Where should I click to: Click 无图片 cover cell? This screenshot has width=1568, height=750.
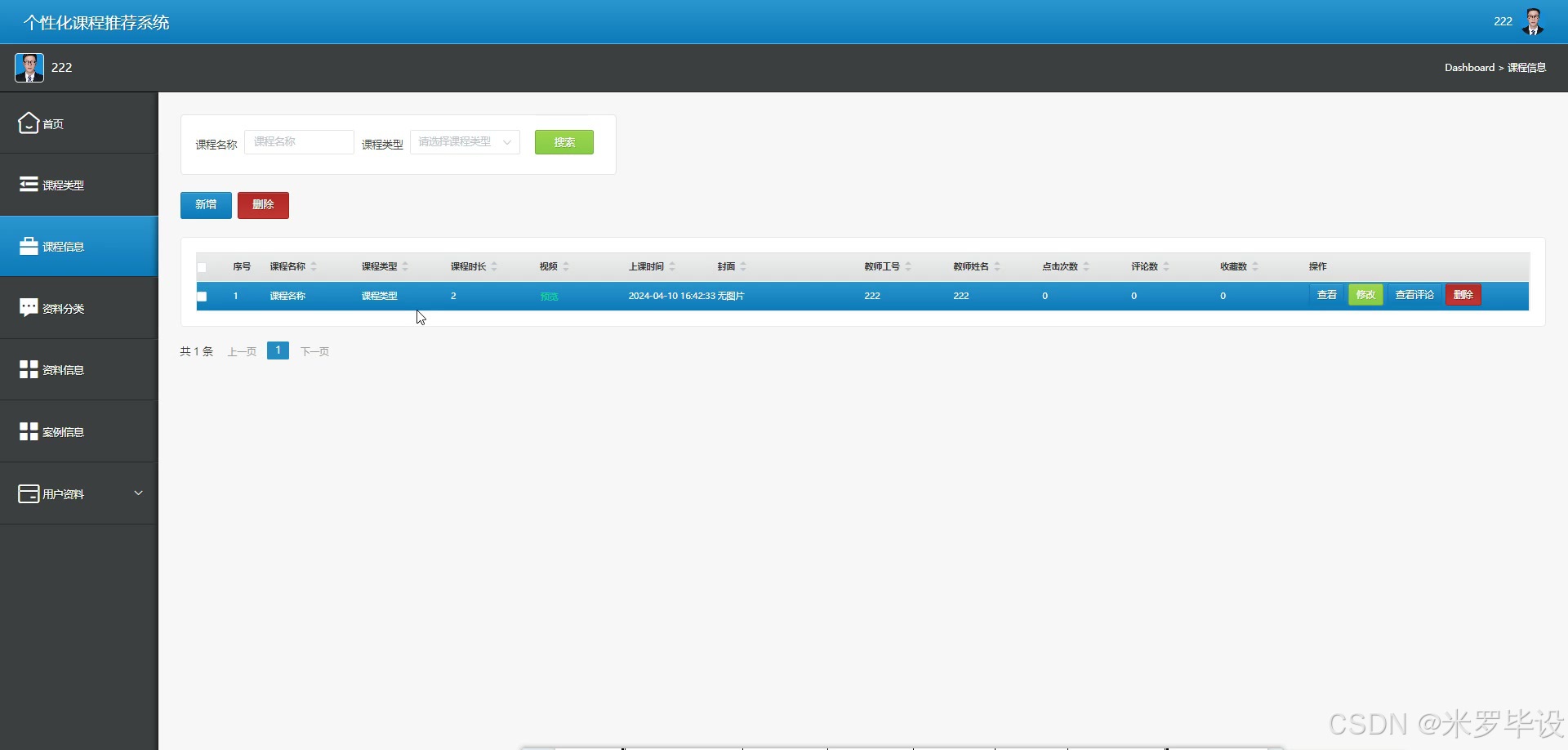point(731,296)
